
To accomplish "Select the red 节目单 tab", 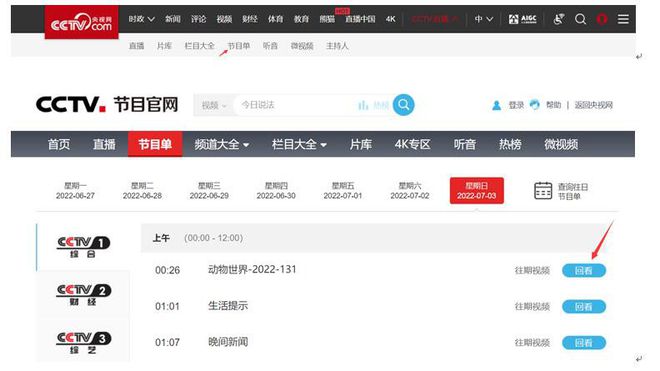I will 155,144.
